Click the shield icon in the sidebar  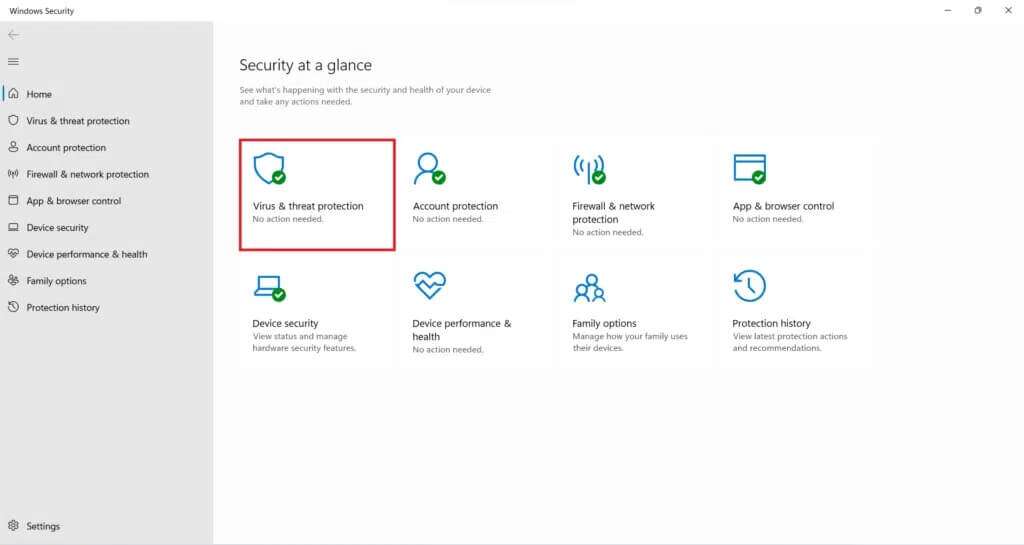[x=13, y=120]
